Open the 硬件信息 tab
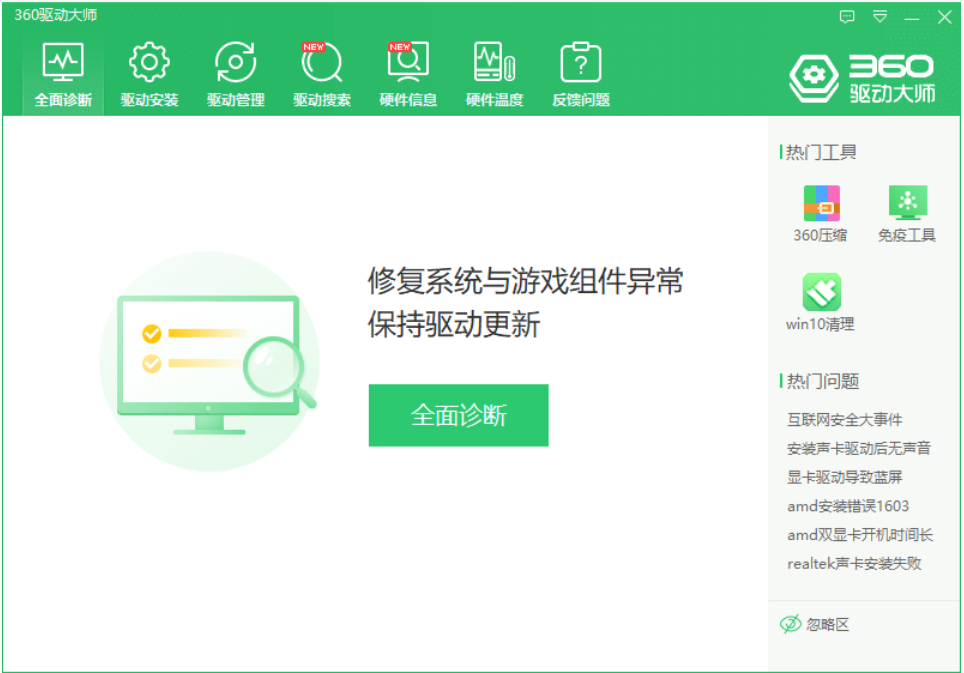Viewport: 964px width, 673px height. click(x=408, y=76)
